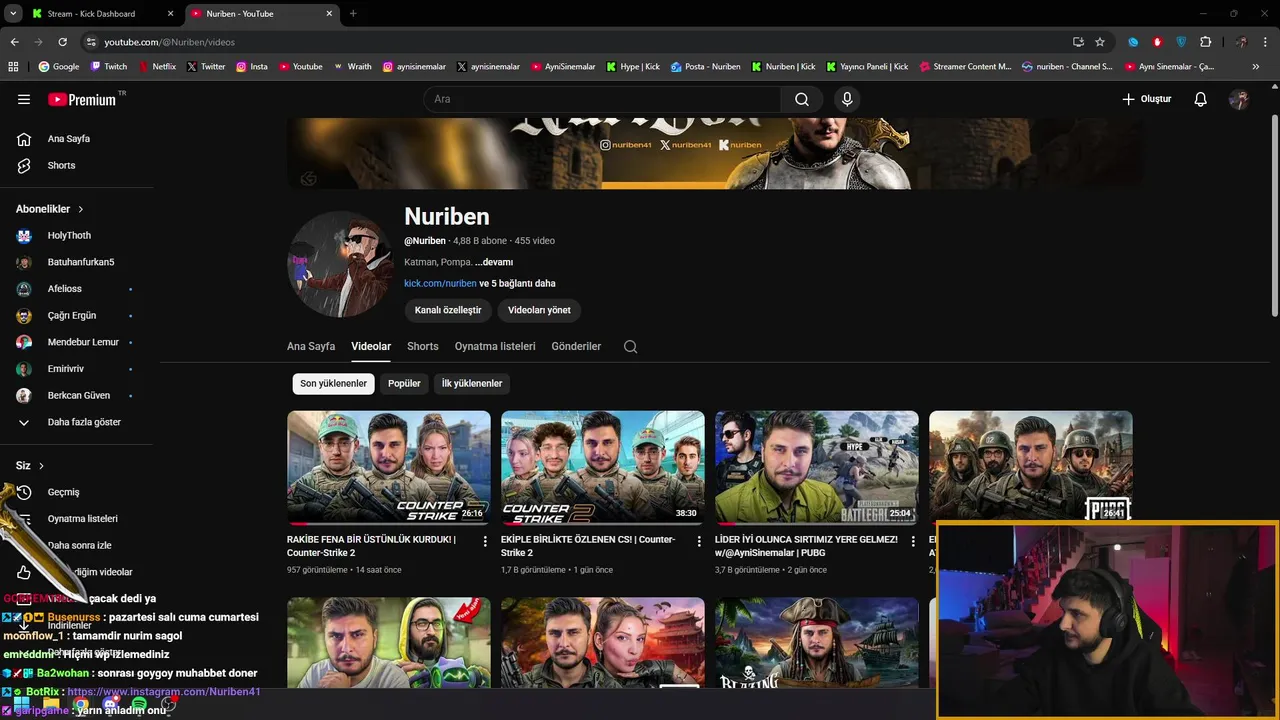Bookmark this page with star icon
Viewport: 1280px width, 720px height.
coord(1100,42)
